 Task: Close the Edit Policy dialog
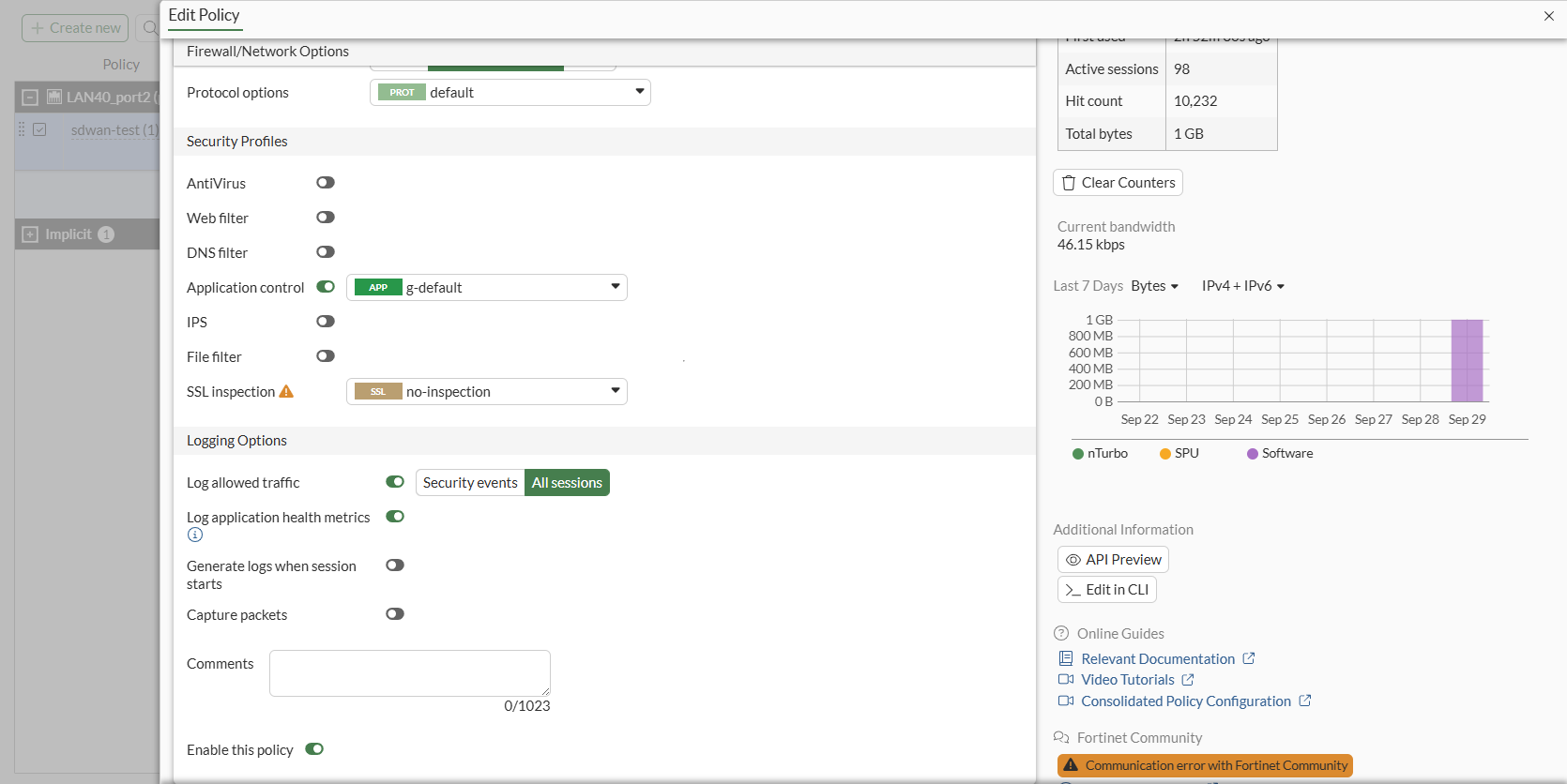(x=1549, y=16)
